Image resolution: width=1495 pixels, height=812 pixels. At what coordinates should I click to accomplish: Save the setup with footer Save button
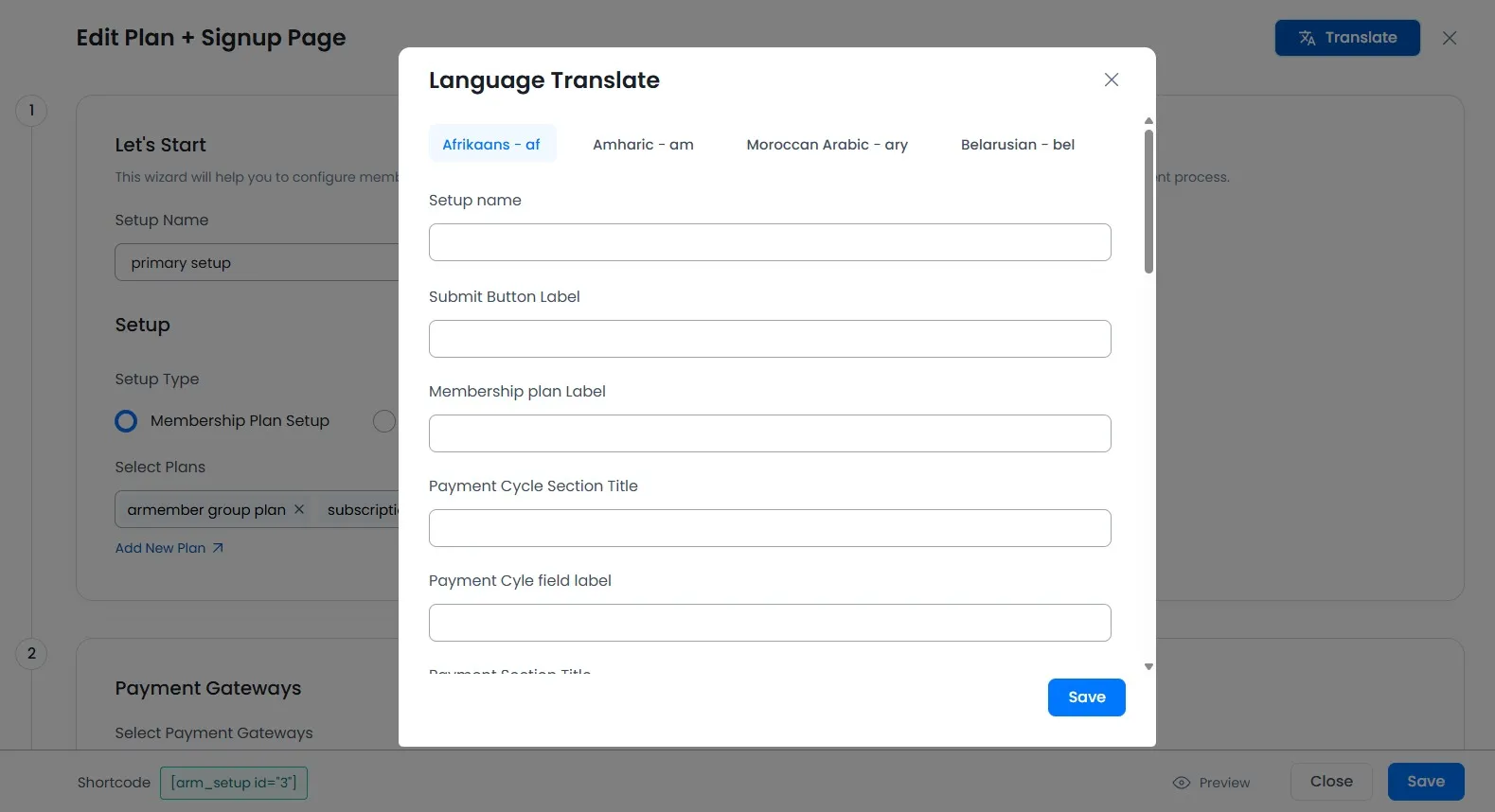[1426, 782]
